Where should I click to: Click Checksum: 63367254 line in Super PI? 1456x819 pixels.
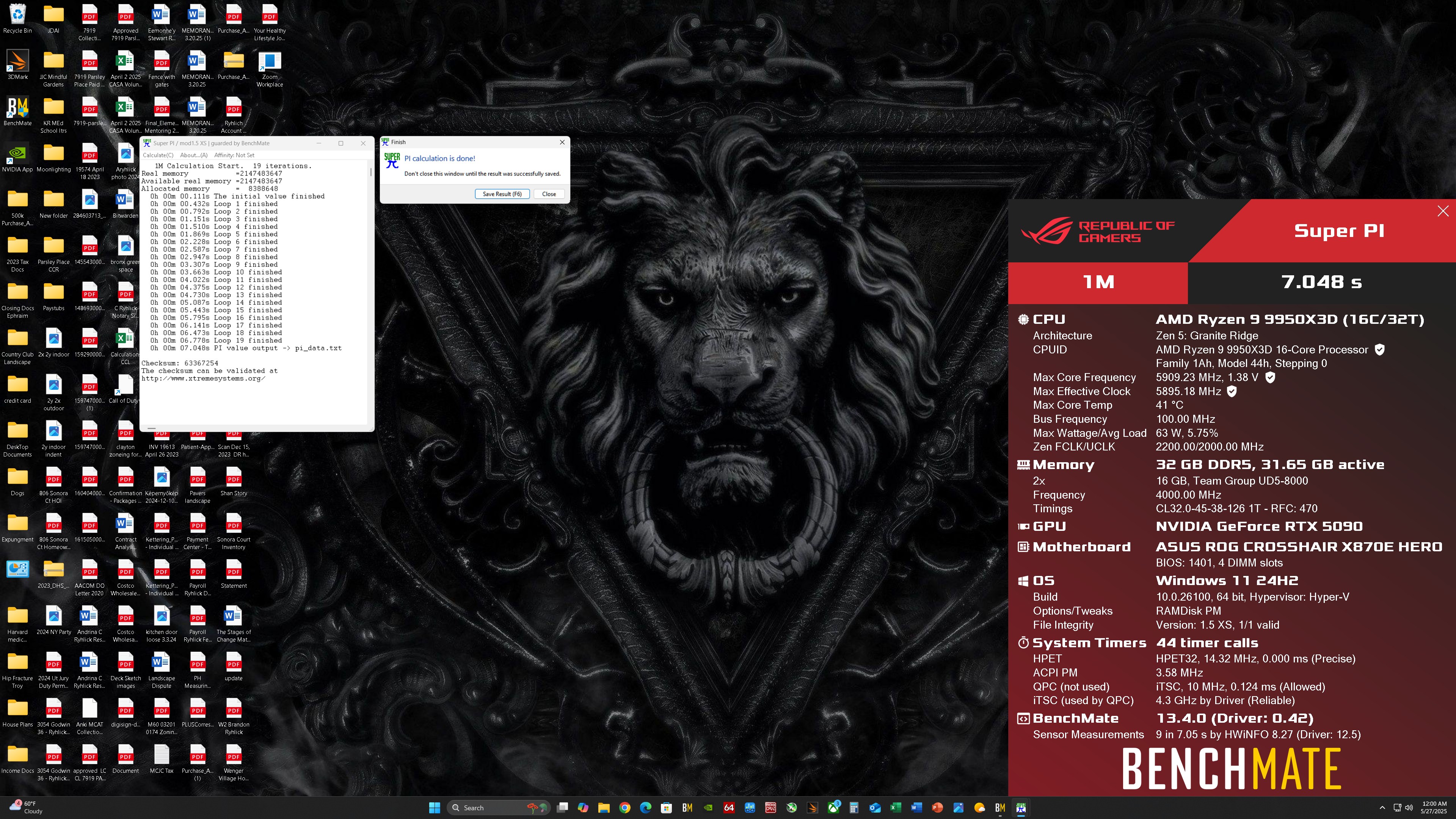tap(180, 363)
